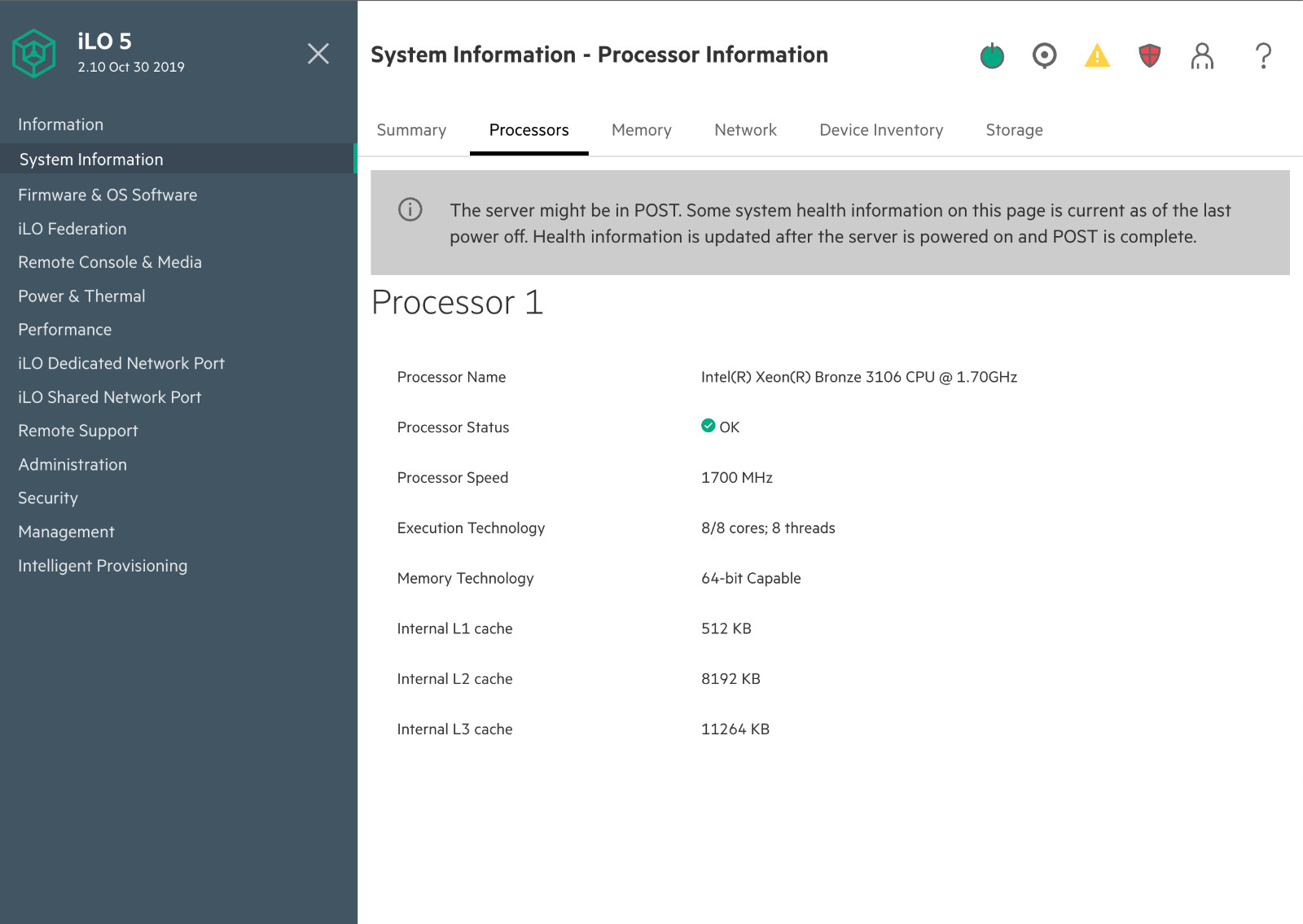Switch to the Storage tab
The height and width of the screenshot is (924, 1303).
click(1014, 130)
